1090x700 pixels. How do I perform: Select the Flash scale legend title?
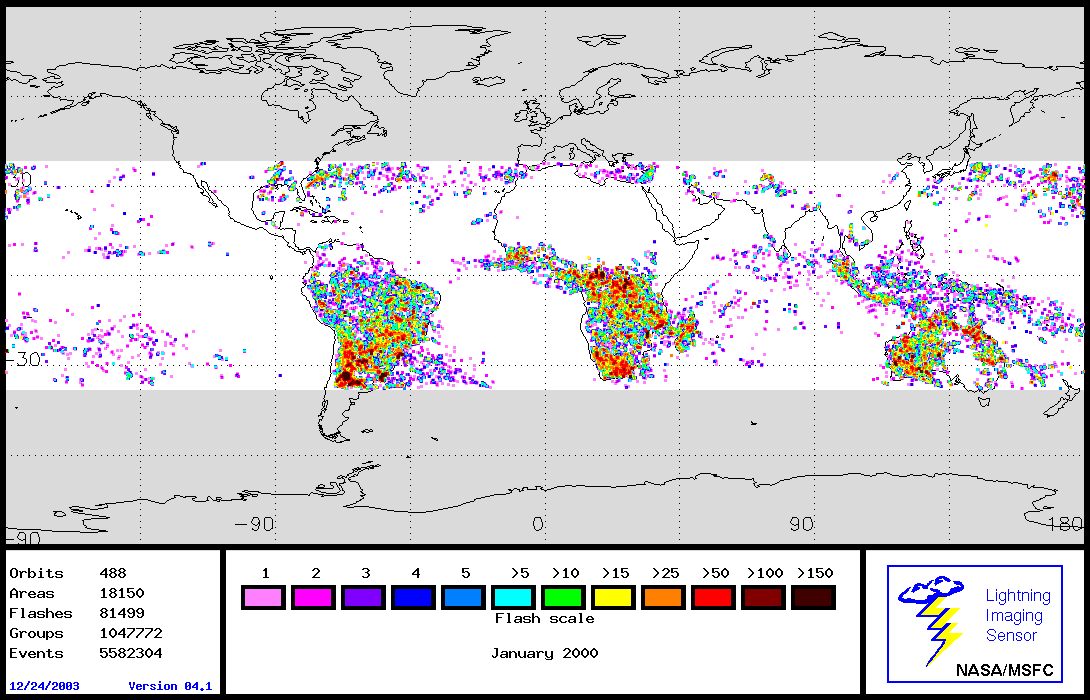[x=544, y=619]
